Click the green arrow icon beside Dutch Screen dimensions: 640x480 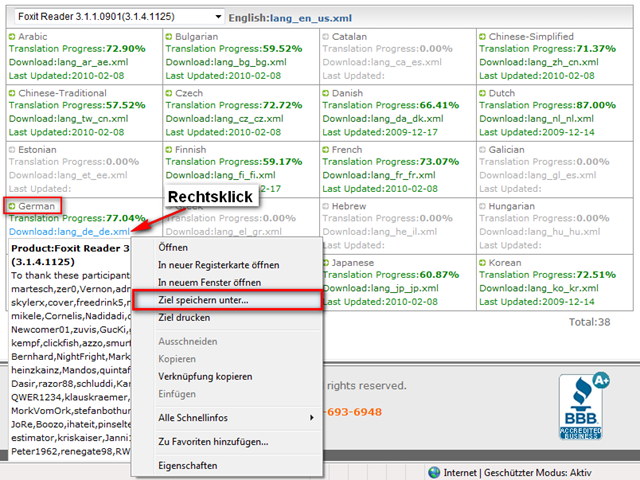click(484, 92)
